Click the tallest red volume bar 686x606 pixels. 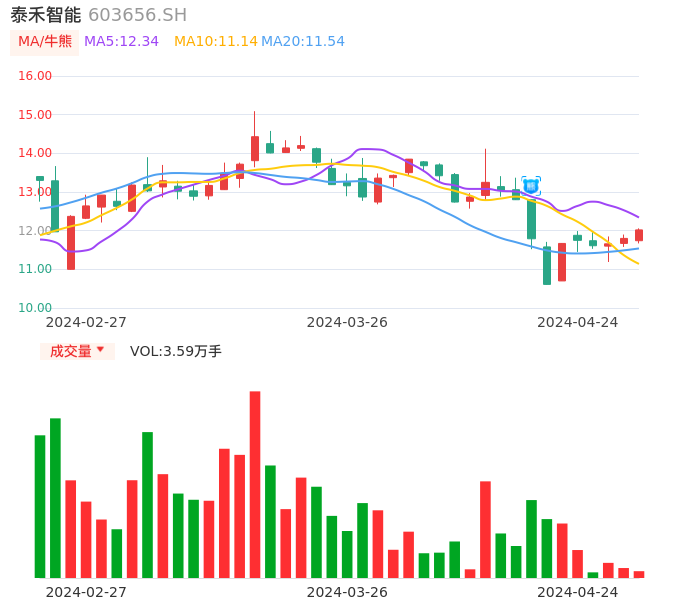point(255,484)
